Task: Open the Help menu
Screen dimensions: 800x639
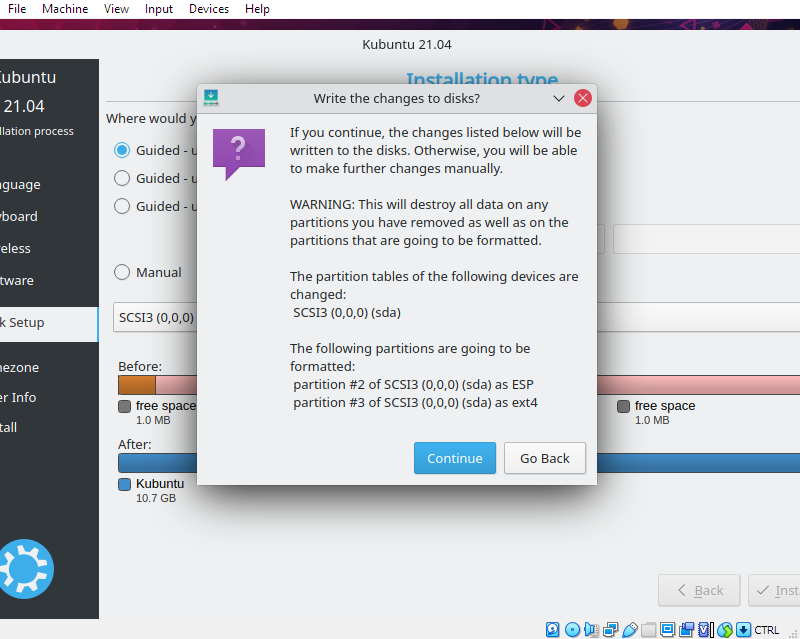Action: click(257, 9)
